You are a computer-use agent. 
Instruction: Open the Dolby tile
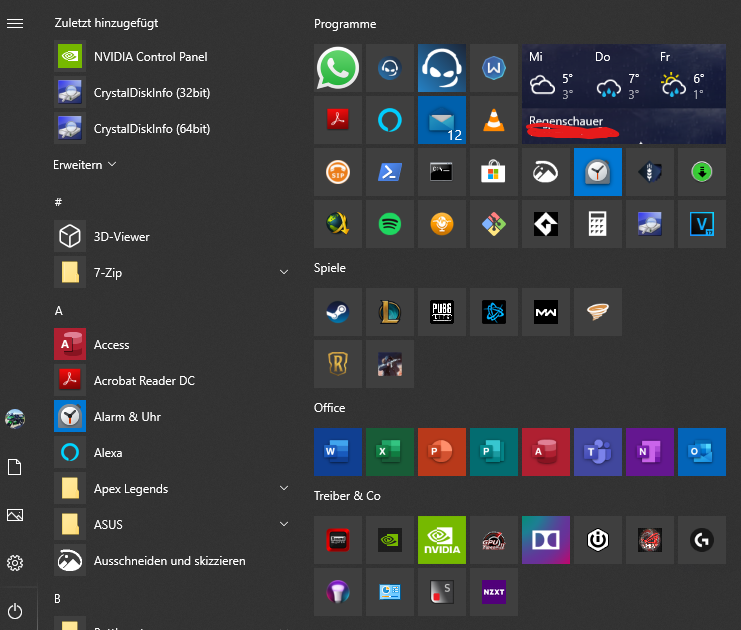click(546, 540)
